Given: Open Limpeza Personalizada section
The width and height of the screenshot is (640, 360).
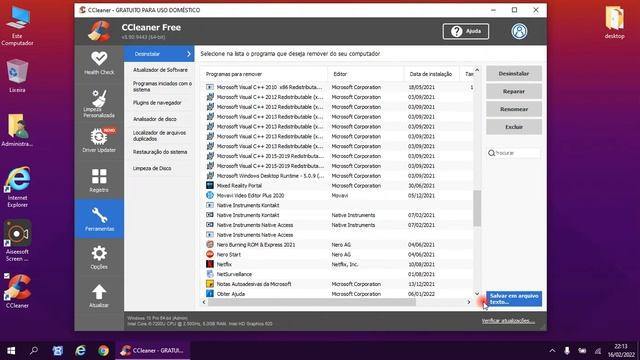Looking at the screenshot, I should coord(99,104).
